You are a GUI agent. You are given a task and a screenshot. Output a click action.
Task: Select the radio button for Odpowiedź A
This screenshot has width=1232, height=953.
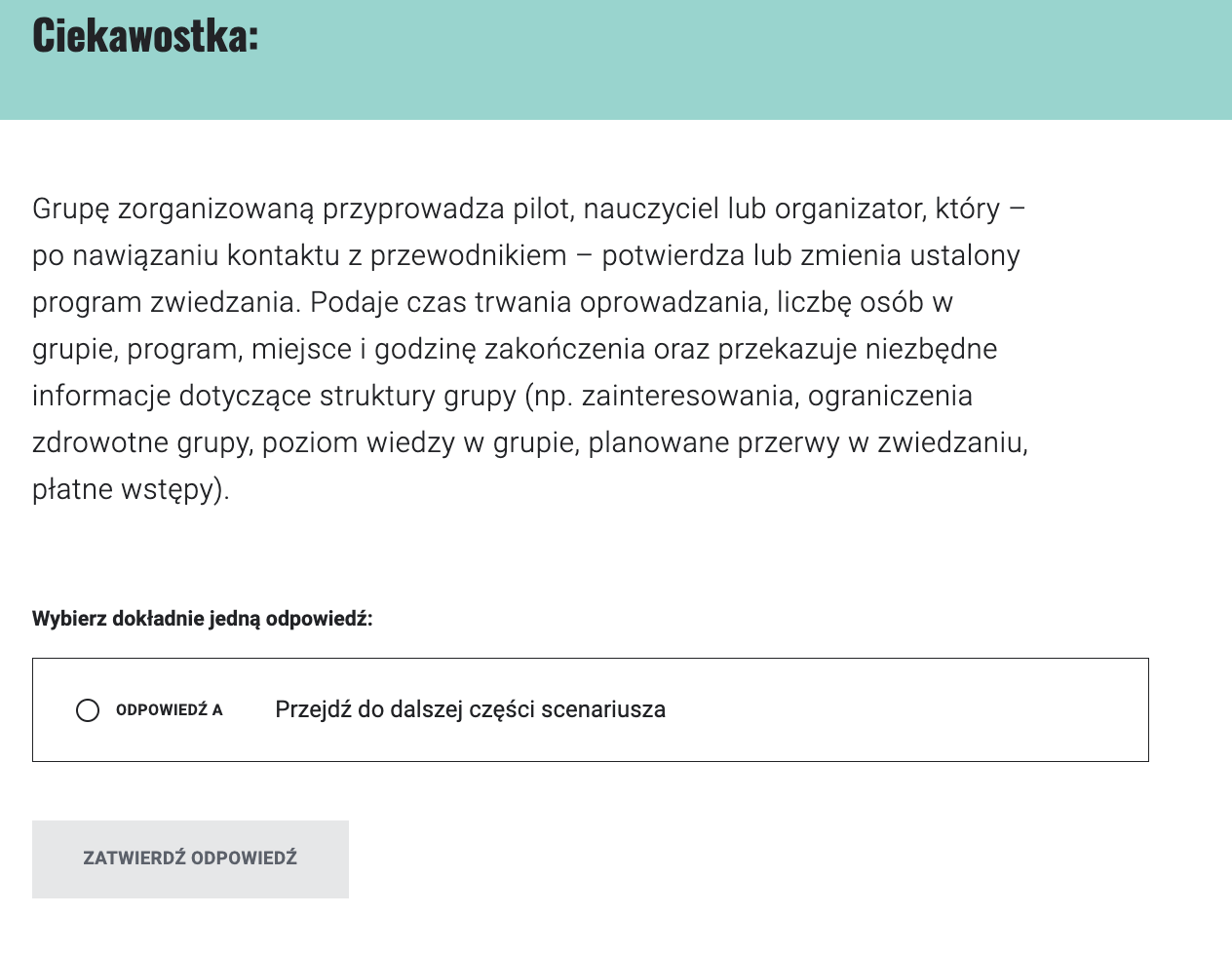click(88, 710)
